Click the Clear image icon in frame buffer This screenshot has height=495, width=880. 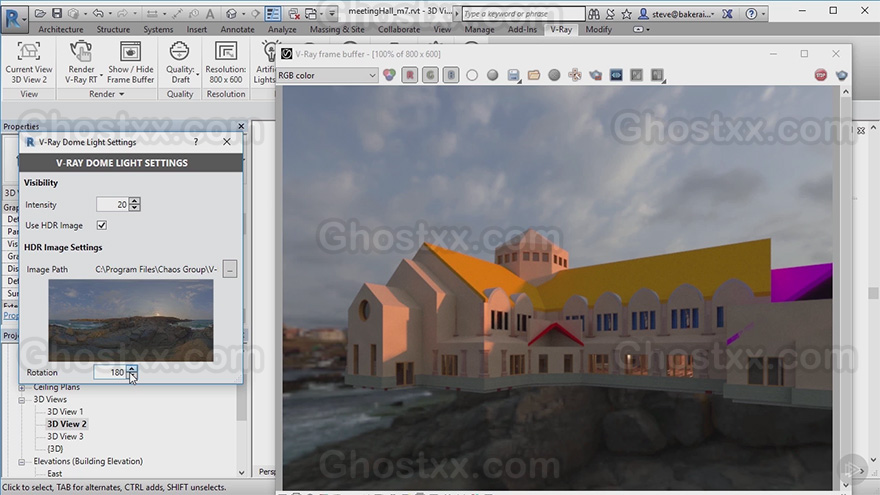pyautogui.click(x=554, y=75)
